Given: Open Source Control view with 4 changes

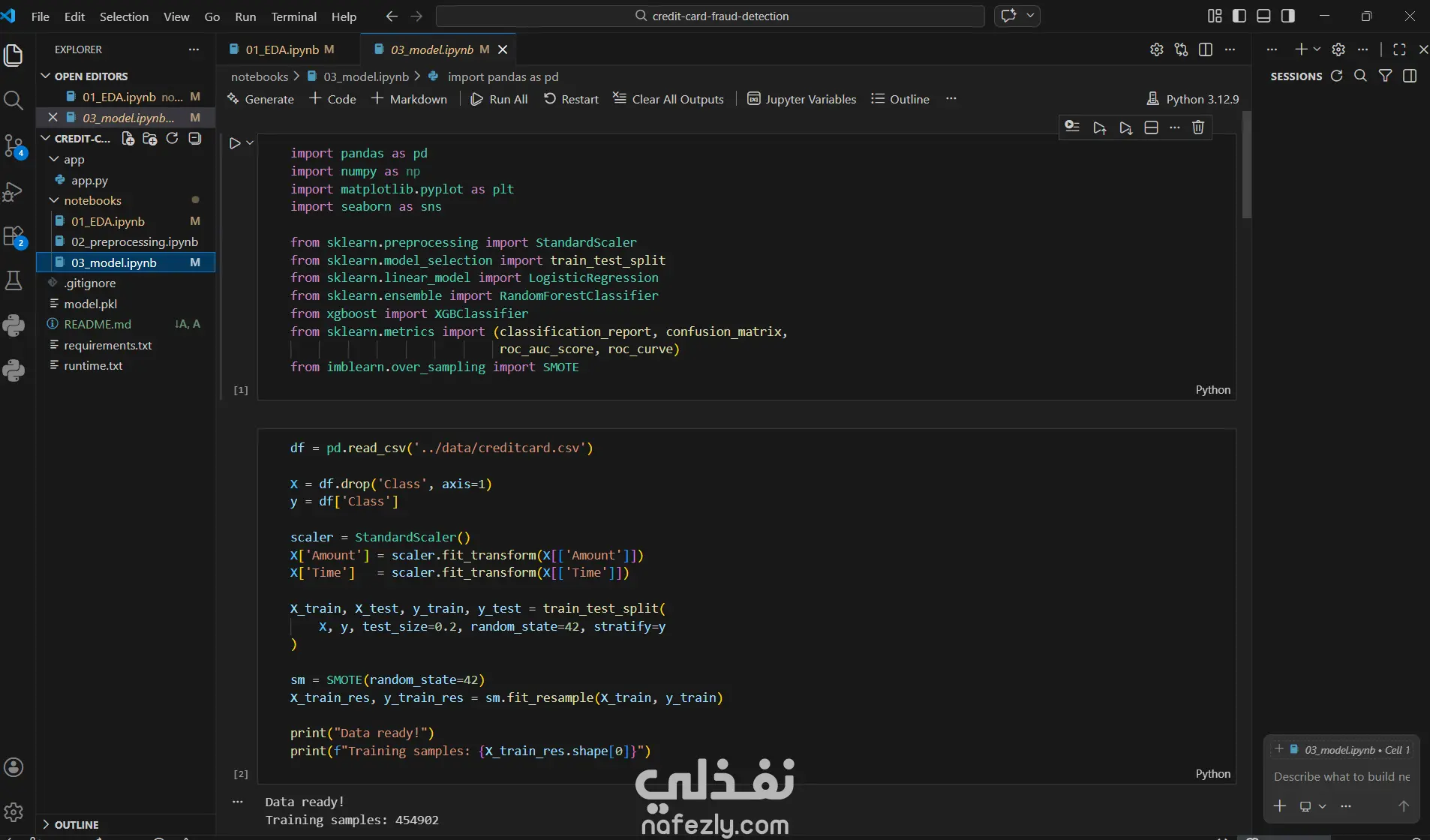Looking at the screenshot, I should tap(14, 145).
